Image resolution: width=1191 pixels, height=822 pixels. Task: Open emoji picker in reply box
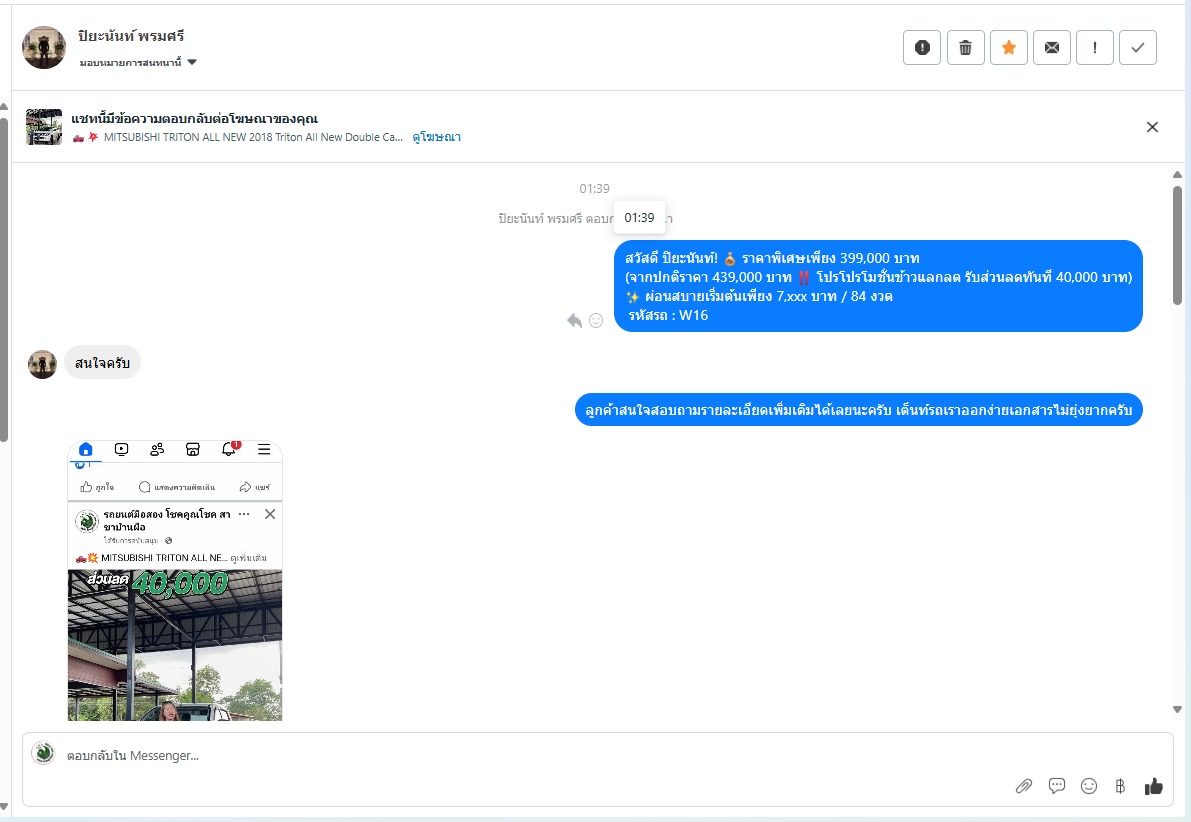click(x=1088, y=786)
